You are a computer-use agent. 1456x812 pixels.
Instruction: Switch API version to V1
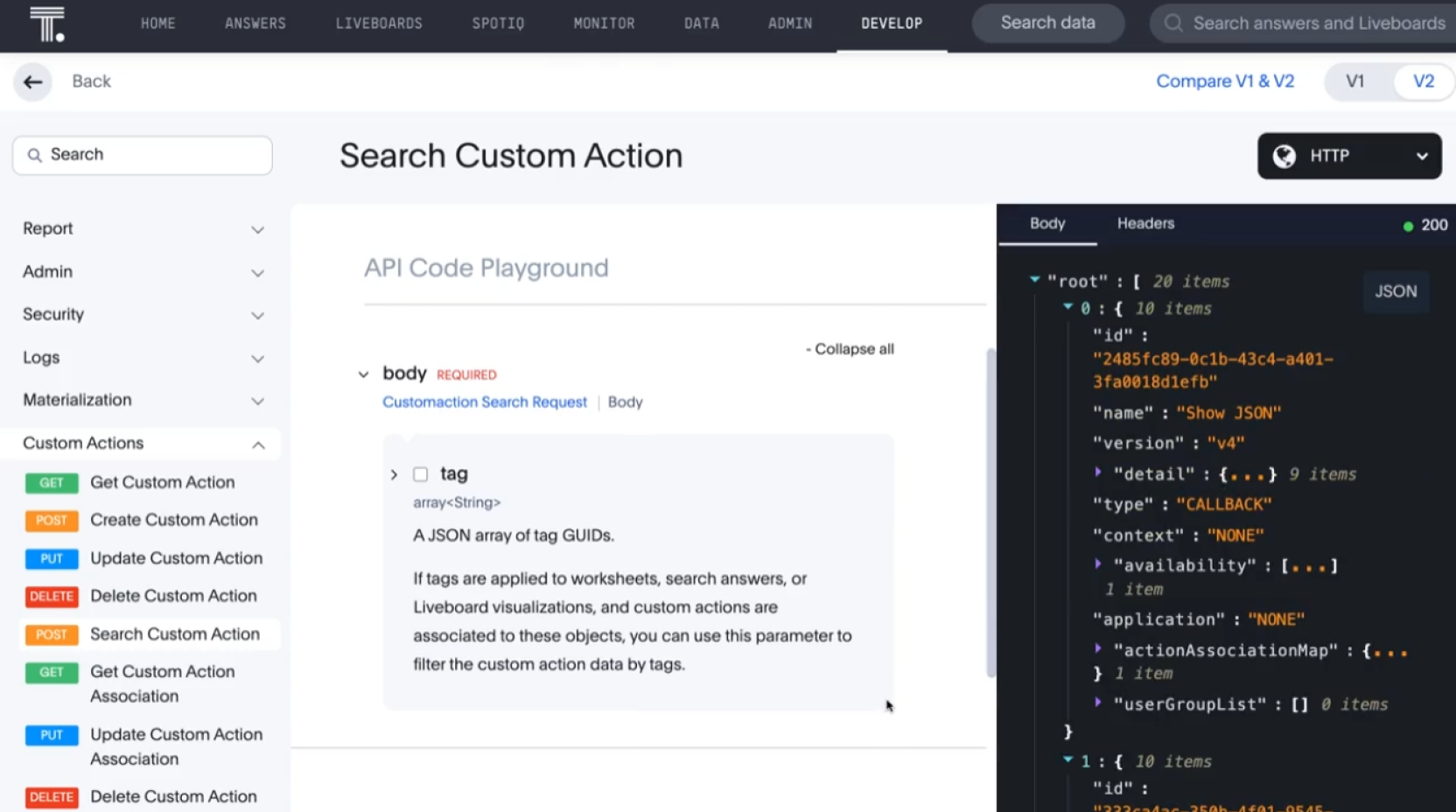pos(1354,81)
